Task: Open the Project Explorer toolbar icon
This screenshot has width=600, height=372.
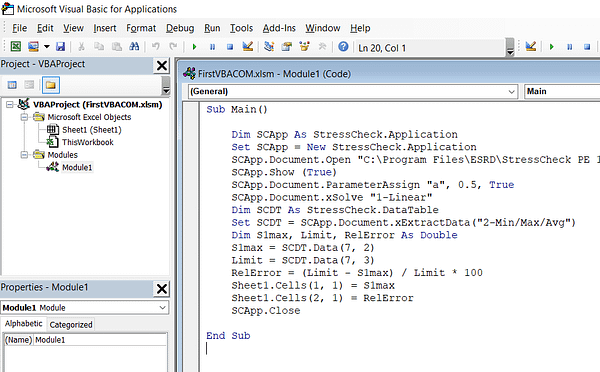Action: (269, 47)
